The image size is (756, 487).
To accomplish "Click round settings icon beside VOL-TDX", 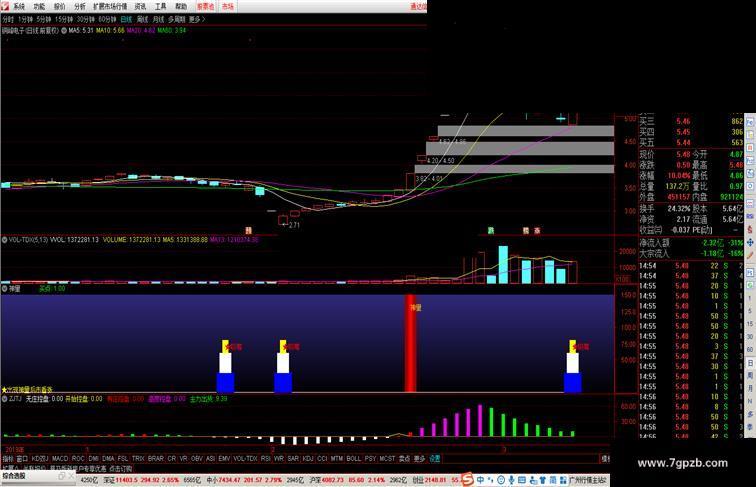I will (x=4, y=239).
